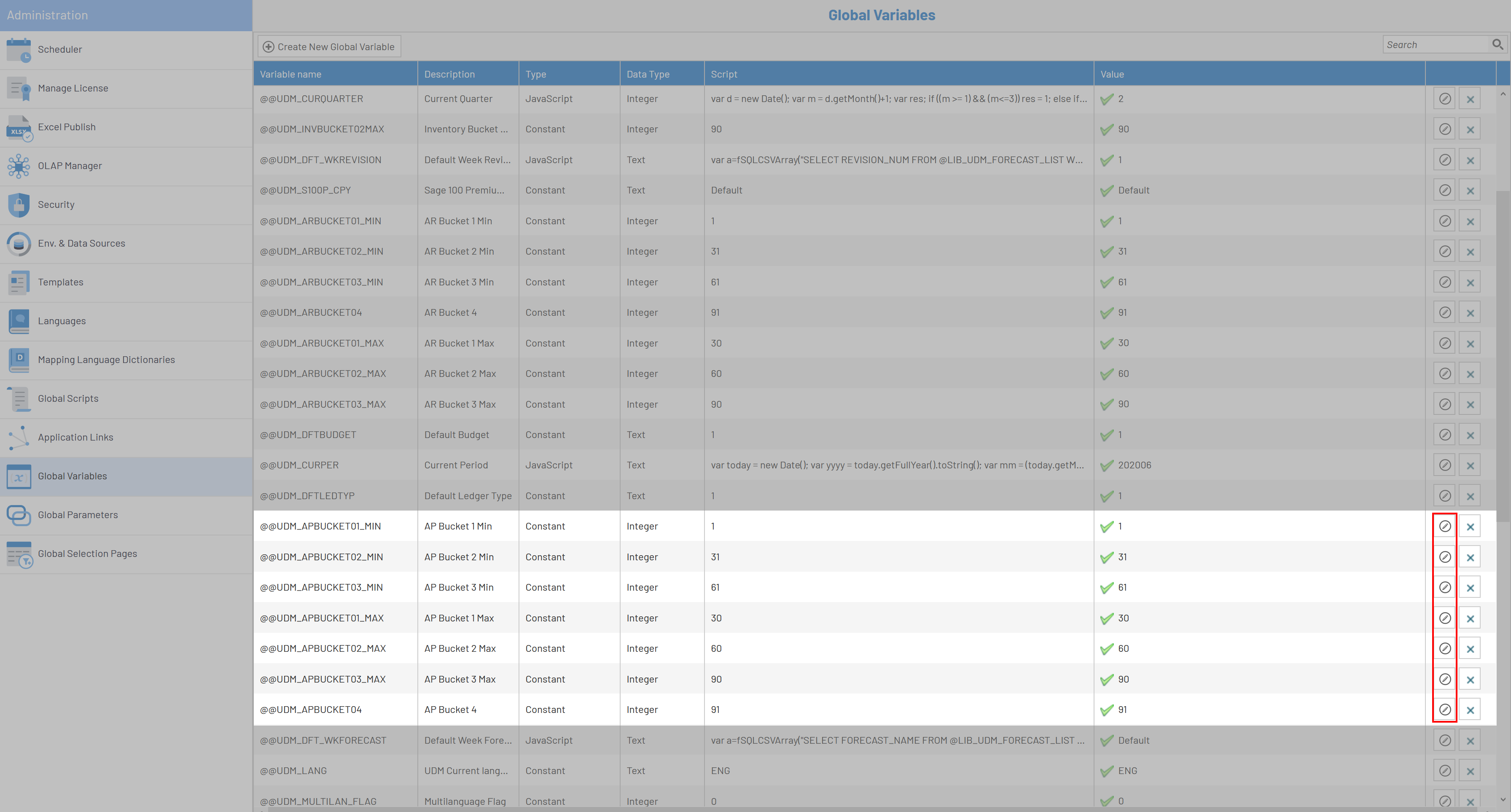1511x812 pixels.
Task: Sort by the Data Type column header
Action: pyautogui.click(x=662, y=74)
